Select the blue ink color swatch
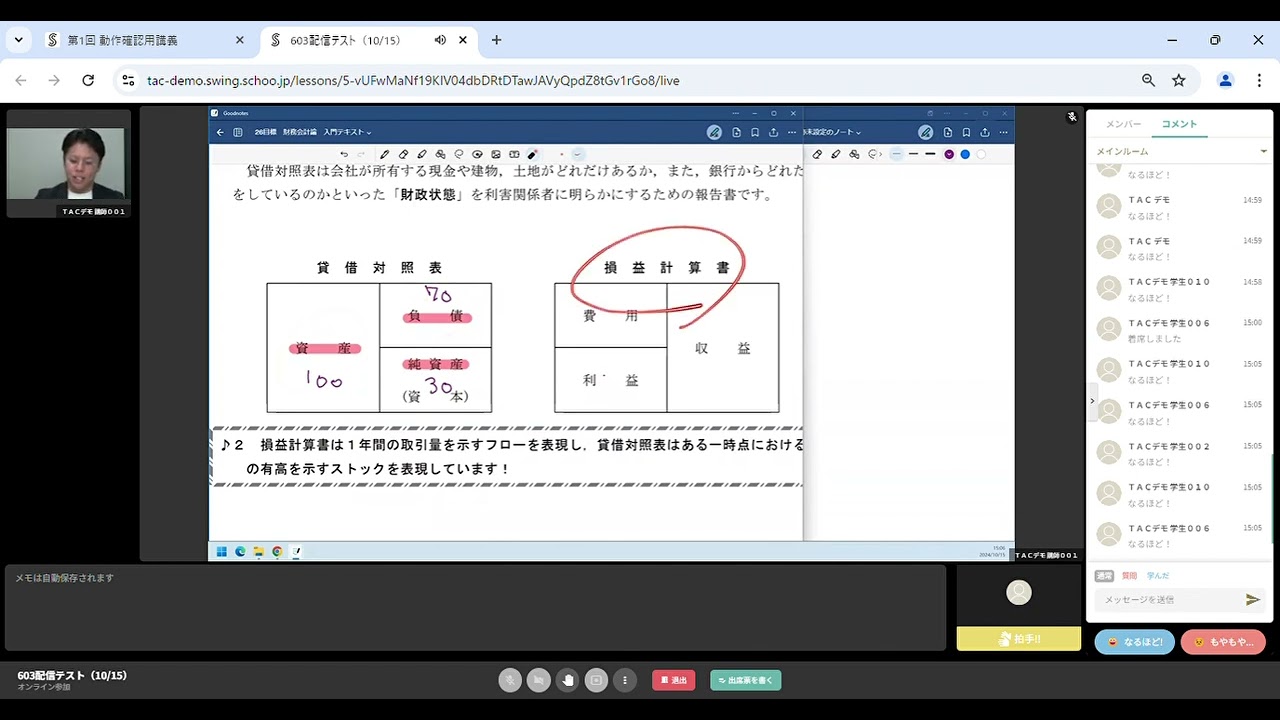The image size is (1280, 720). (x=965, y=154)
